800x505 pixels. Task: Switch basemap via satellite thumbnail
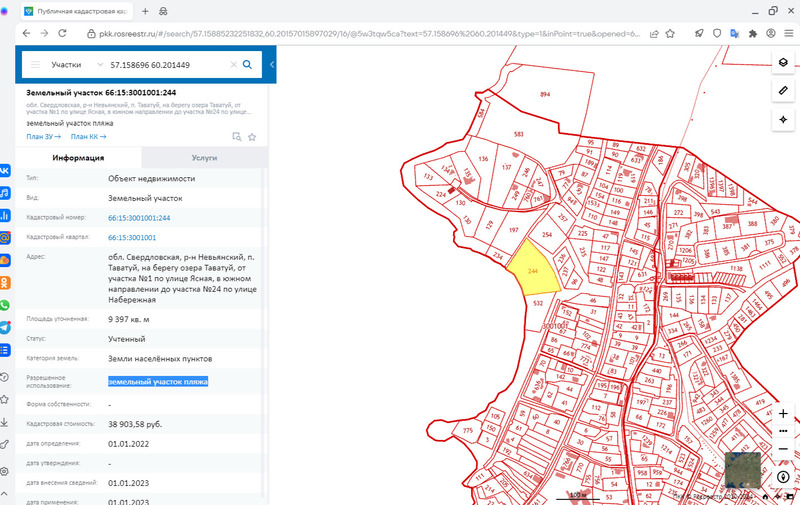click(742, 470)
